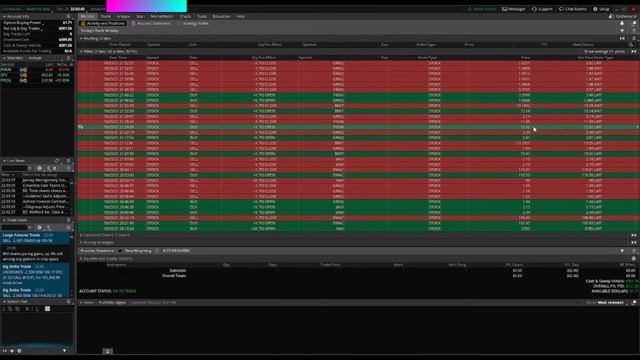
Task: Open the Education tab
Action: click(222, 16)
